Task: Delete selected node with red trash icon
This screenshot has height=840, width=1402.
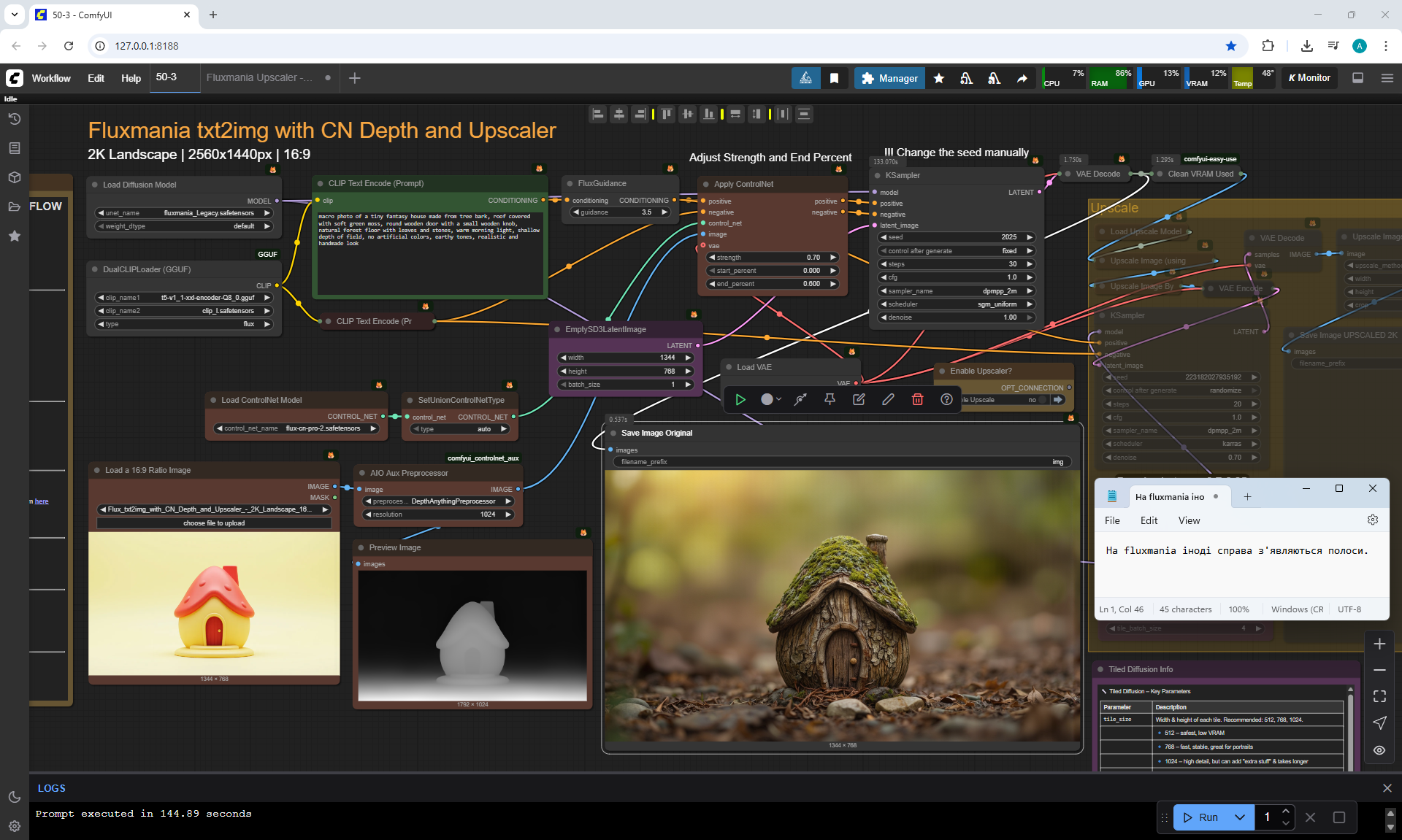Action: pyautogui.click(x=917, y=399)
